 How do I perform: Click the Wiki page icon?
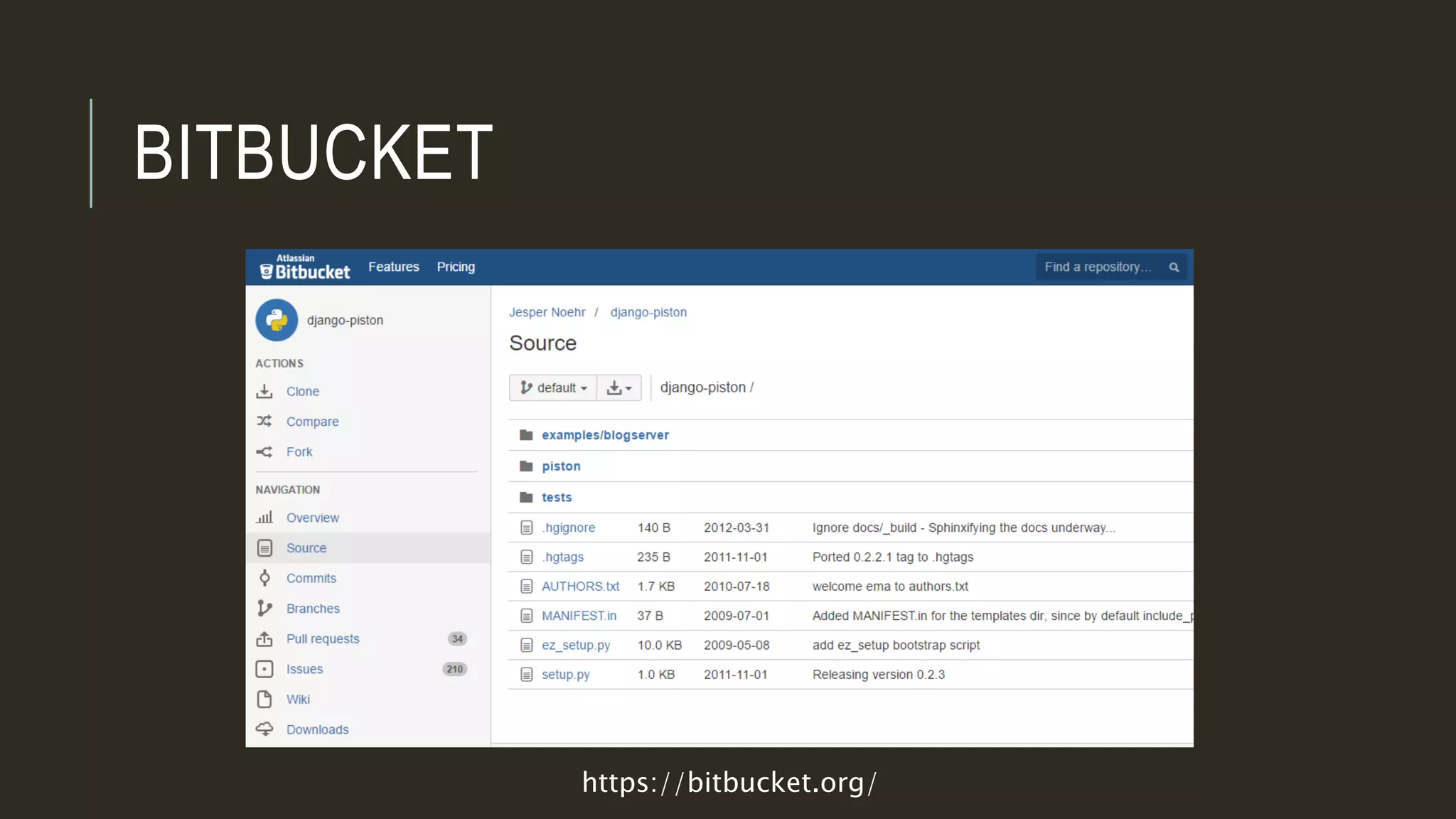point(264,700)
